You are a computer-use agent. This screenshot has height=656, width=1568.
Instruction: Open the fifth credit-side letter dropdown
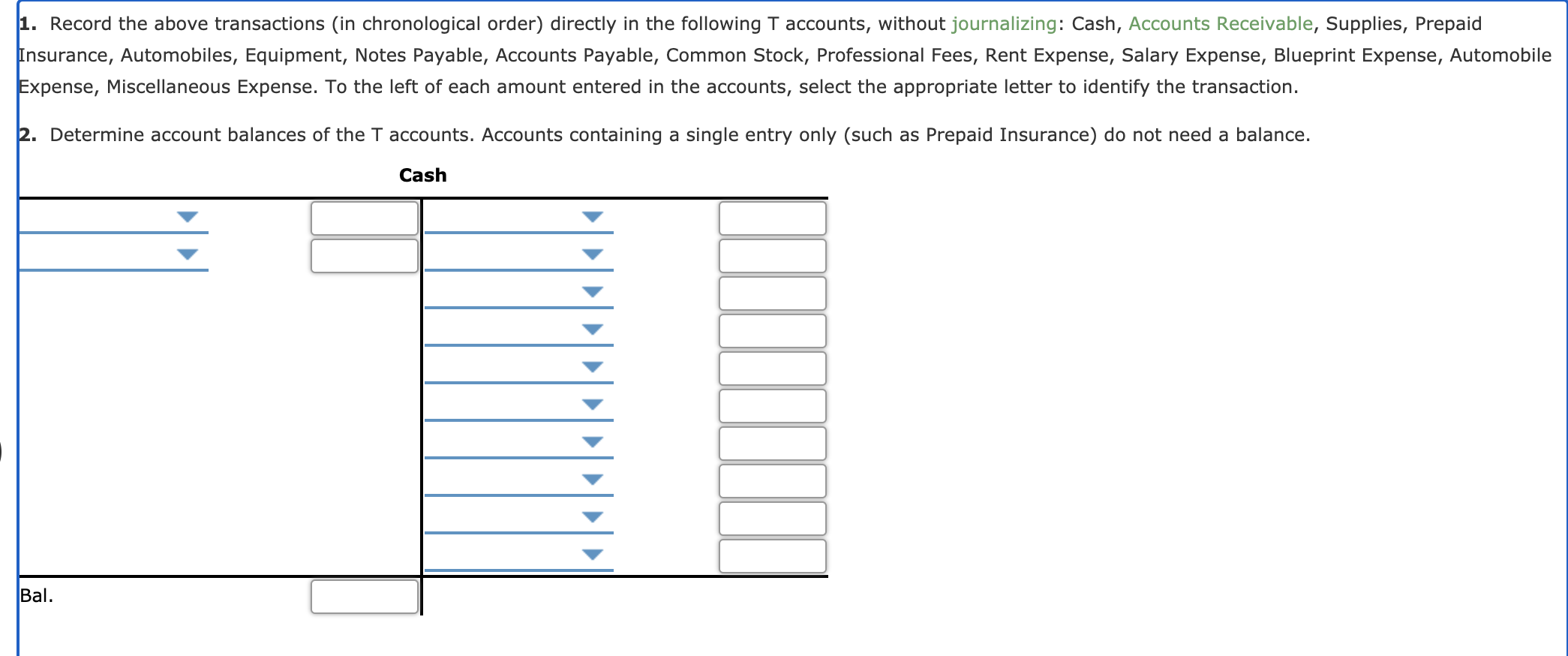[x=519, y=368]
